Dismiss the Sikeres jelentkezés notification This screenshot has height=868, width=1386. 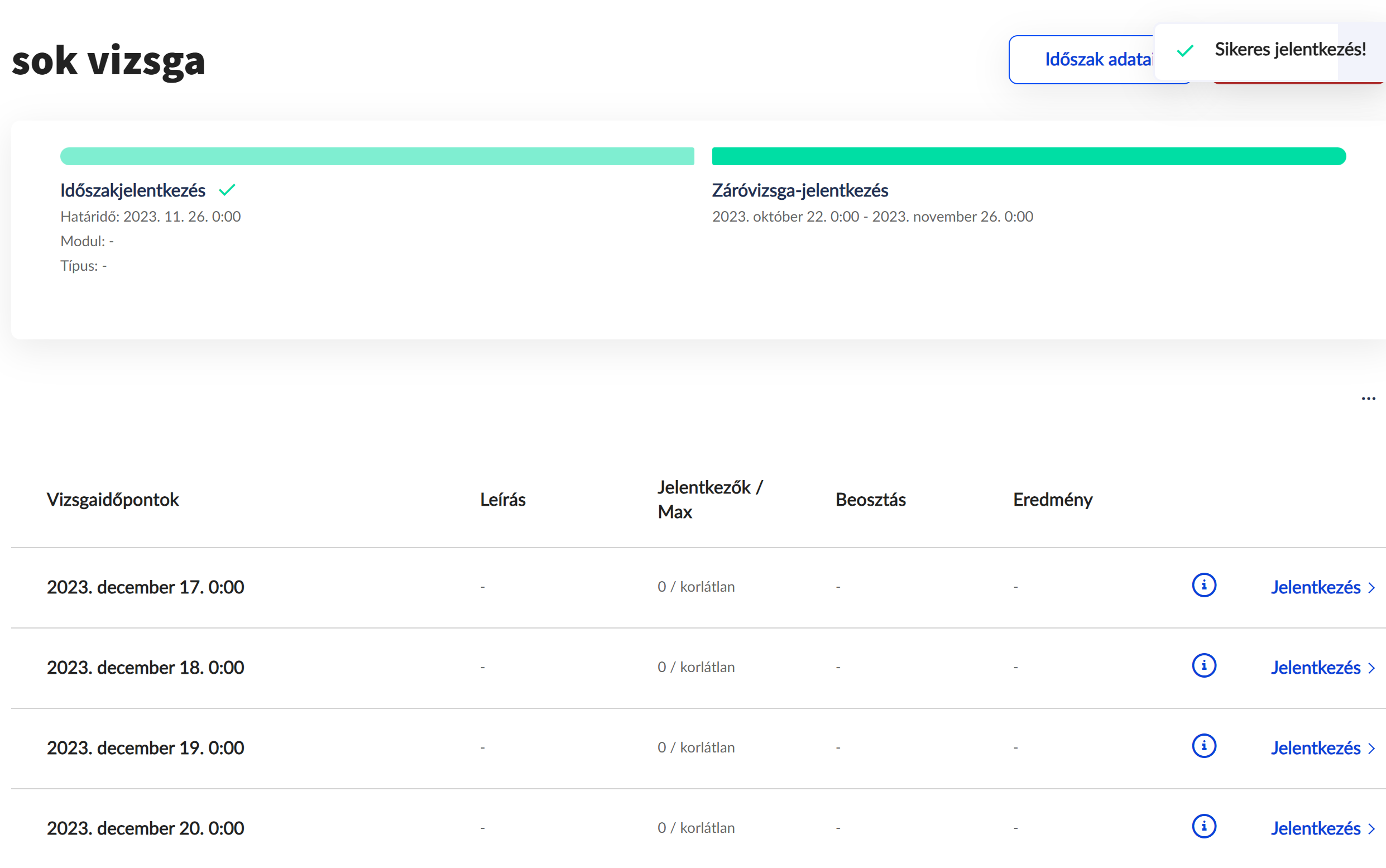(x=1289, y=50)
